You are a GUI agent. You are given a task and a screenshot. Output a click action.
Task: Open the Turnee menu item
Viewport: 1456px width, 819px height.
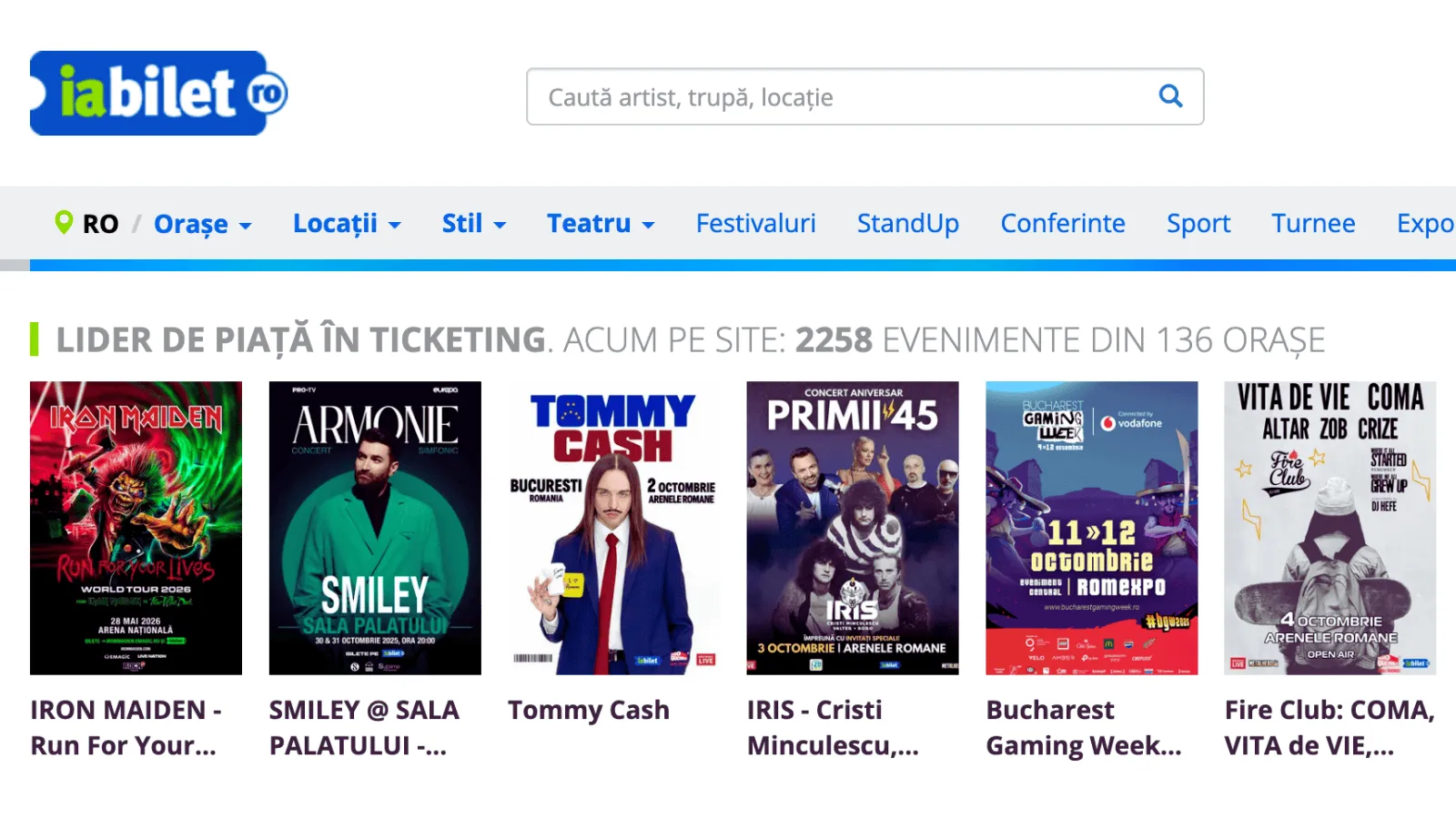point(1312,224)
